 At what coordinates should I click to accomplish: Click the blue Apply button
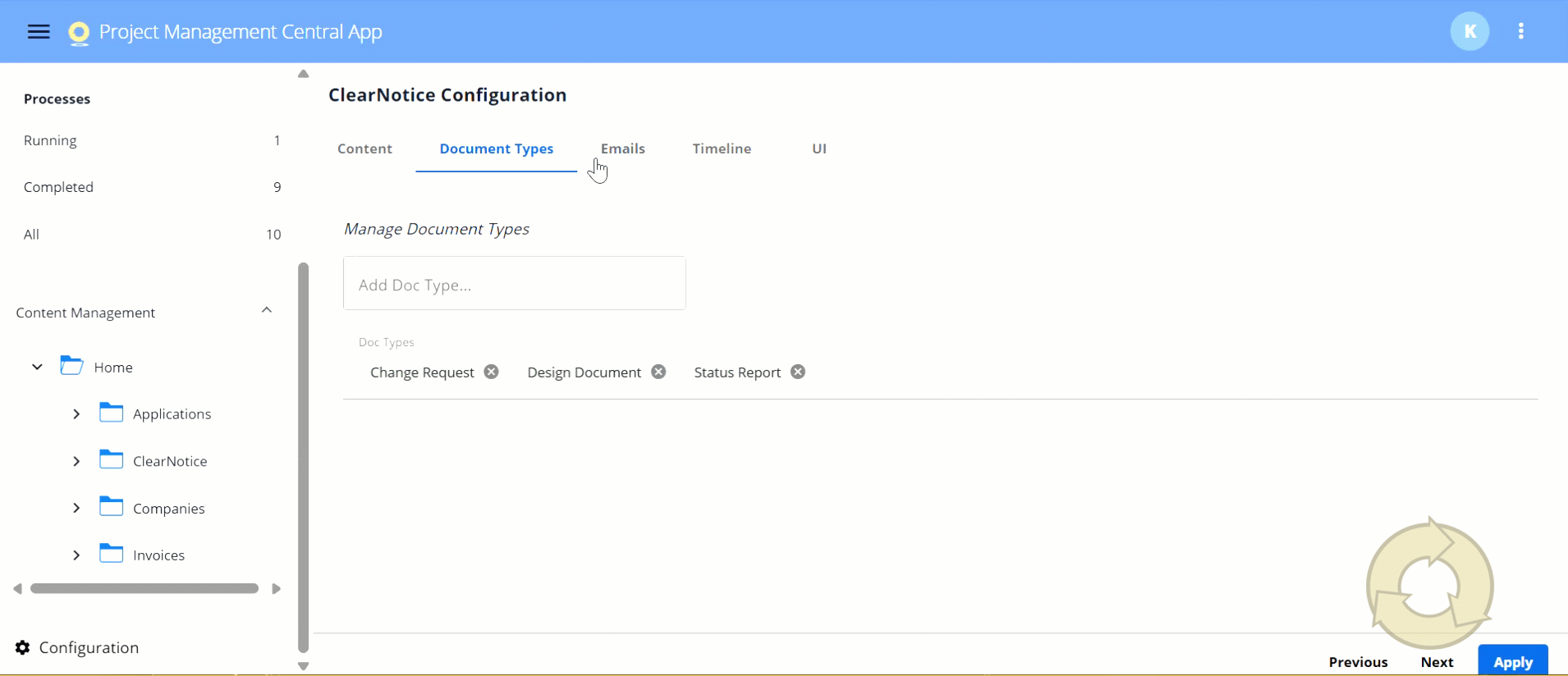click(x=1513, y=661)
